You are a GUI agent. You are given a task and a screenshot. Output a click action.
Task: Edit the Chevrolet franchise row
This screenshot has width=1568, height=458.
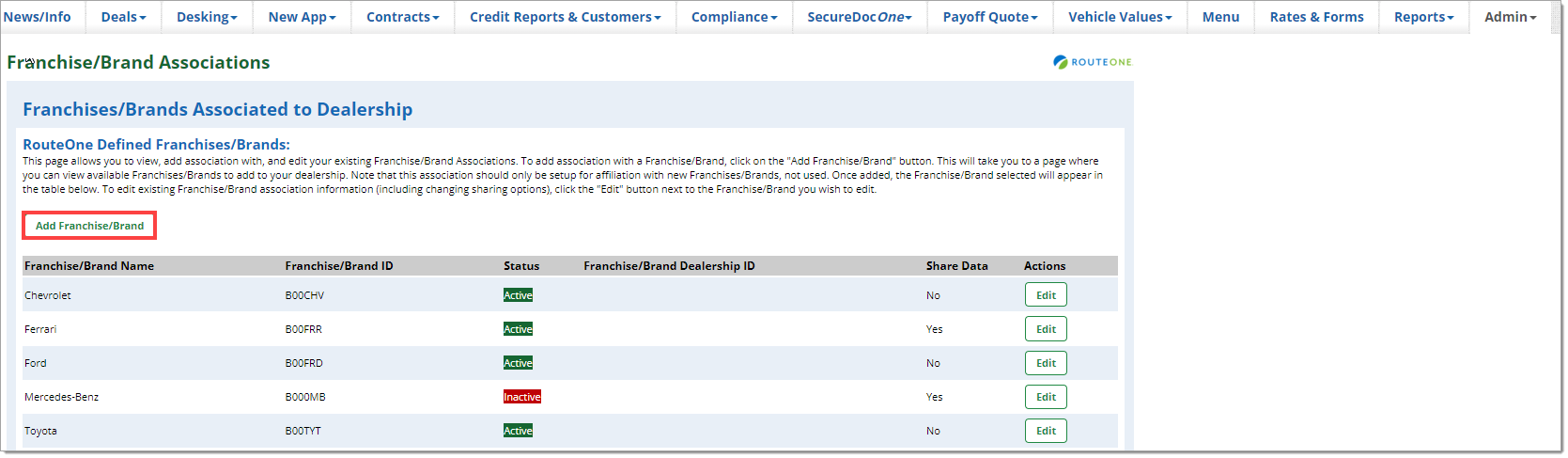point(1046,295)
